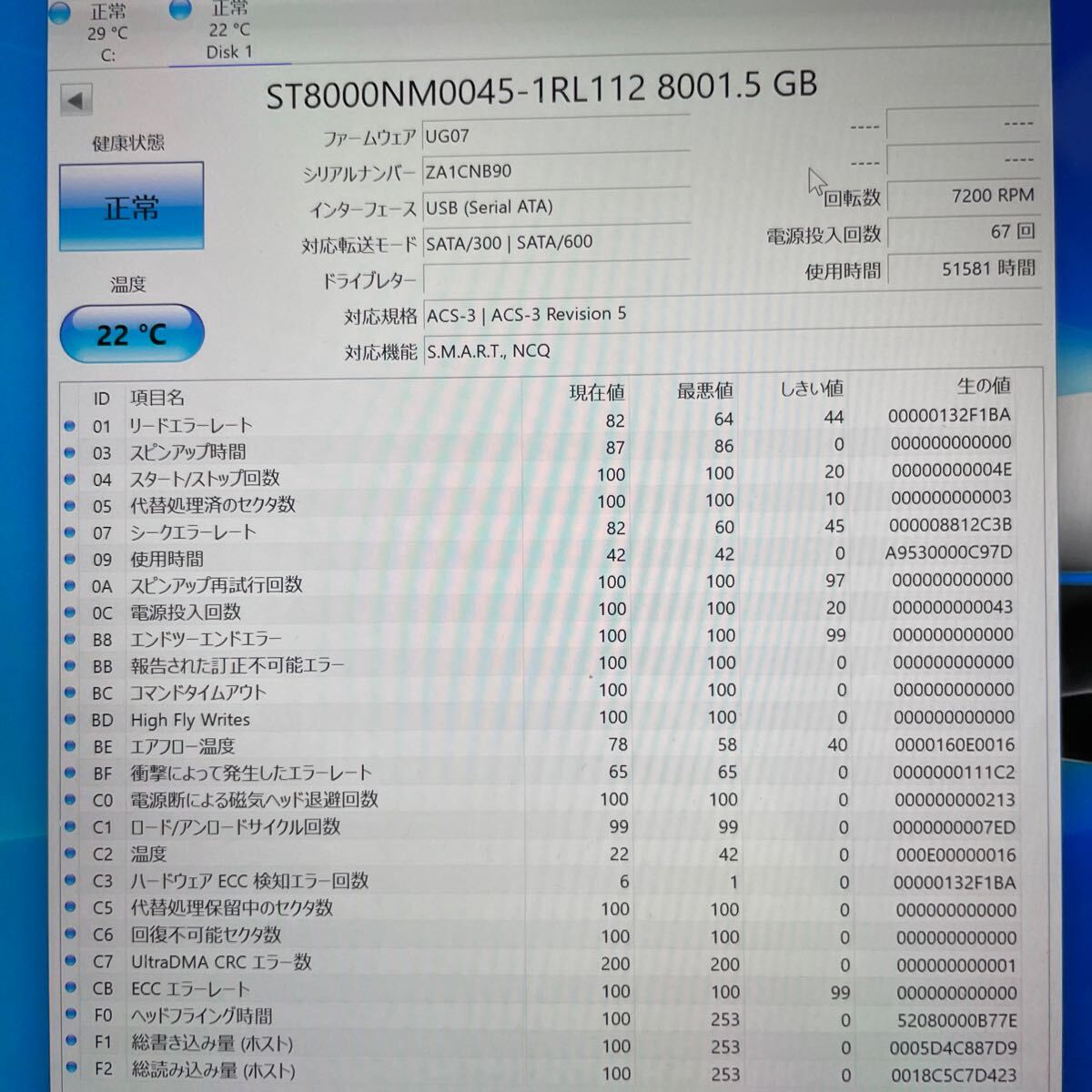Click the 現在値 column header
1092x1092 pixels.
[x=597, y=392]
